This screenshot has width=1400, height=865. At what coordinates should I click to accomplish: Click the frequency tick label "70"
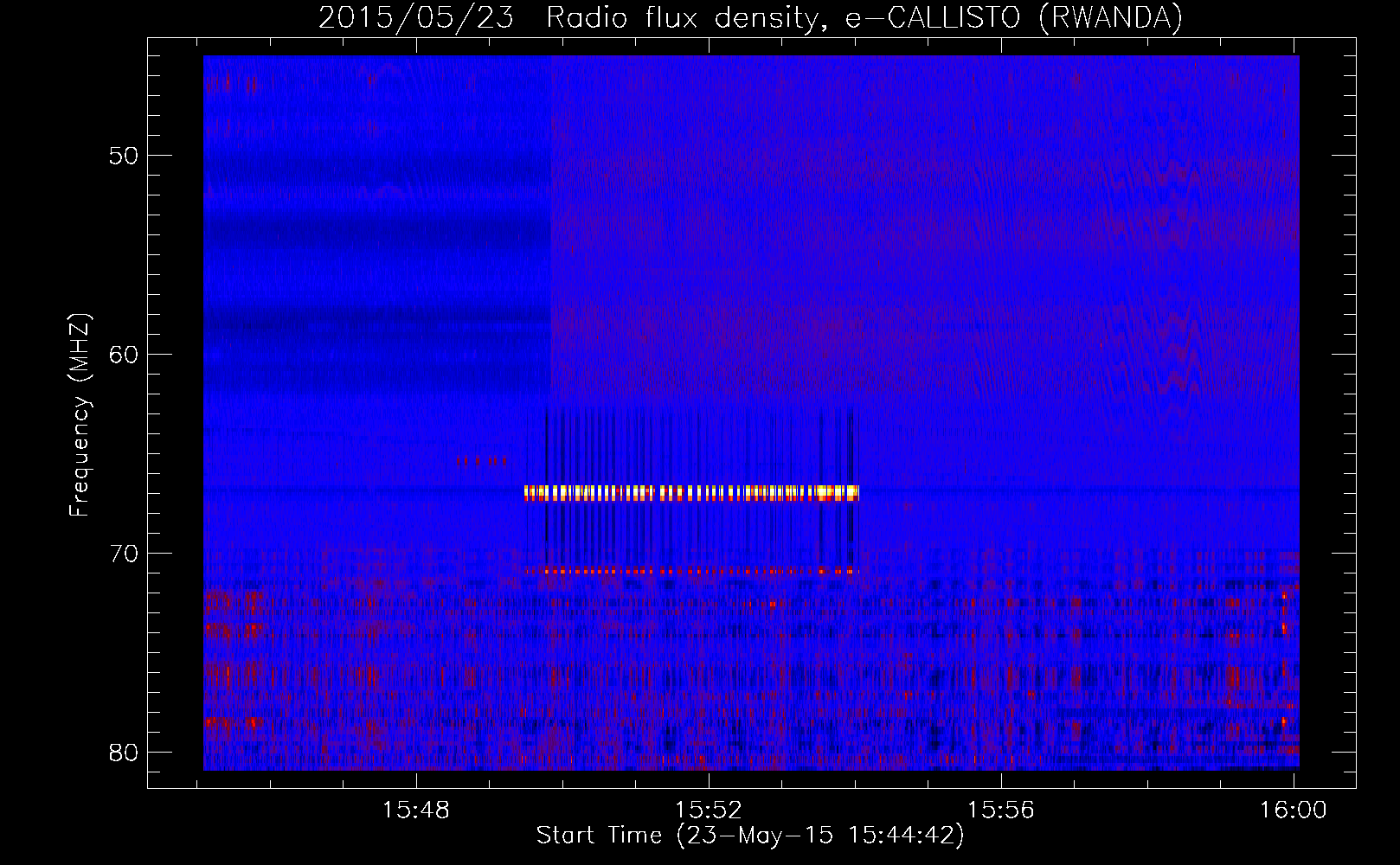coord(124,554)
